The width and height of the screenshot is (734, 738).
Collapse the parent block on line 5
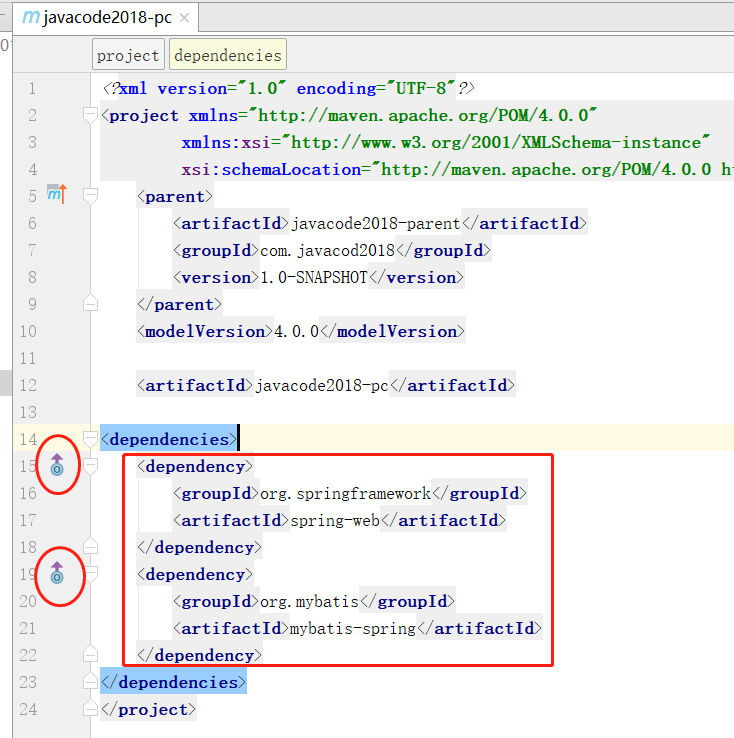[x=91, y=196]
